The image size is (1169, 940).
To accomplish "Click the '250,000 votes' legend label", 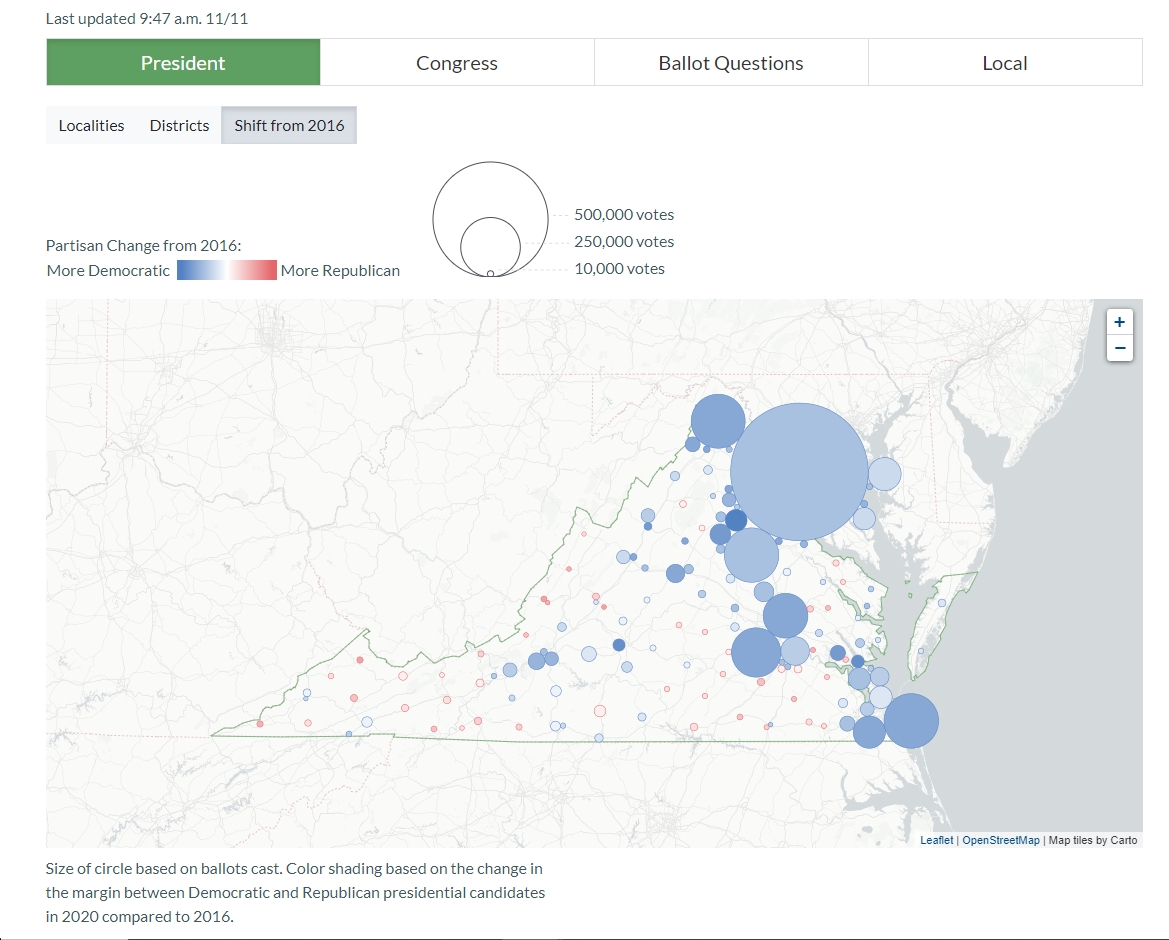I will 624,242.
